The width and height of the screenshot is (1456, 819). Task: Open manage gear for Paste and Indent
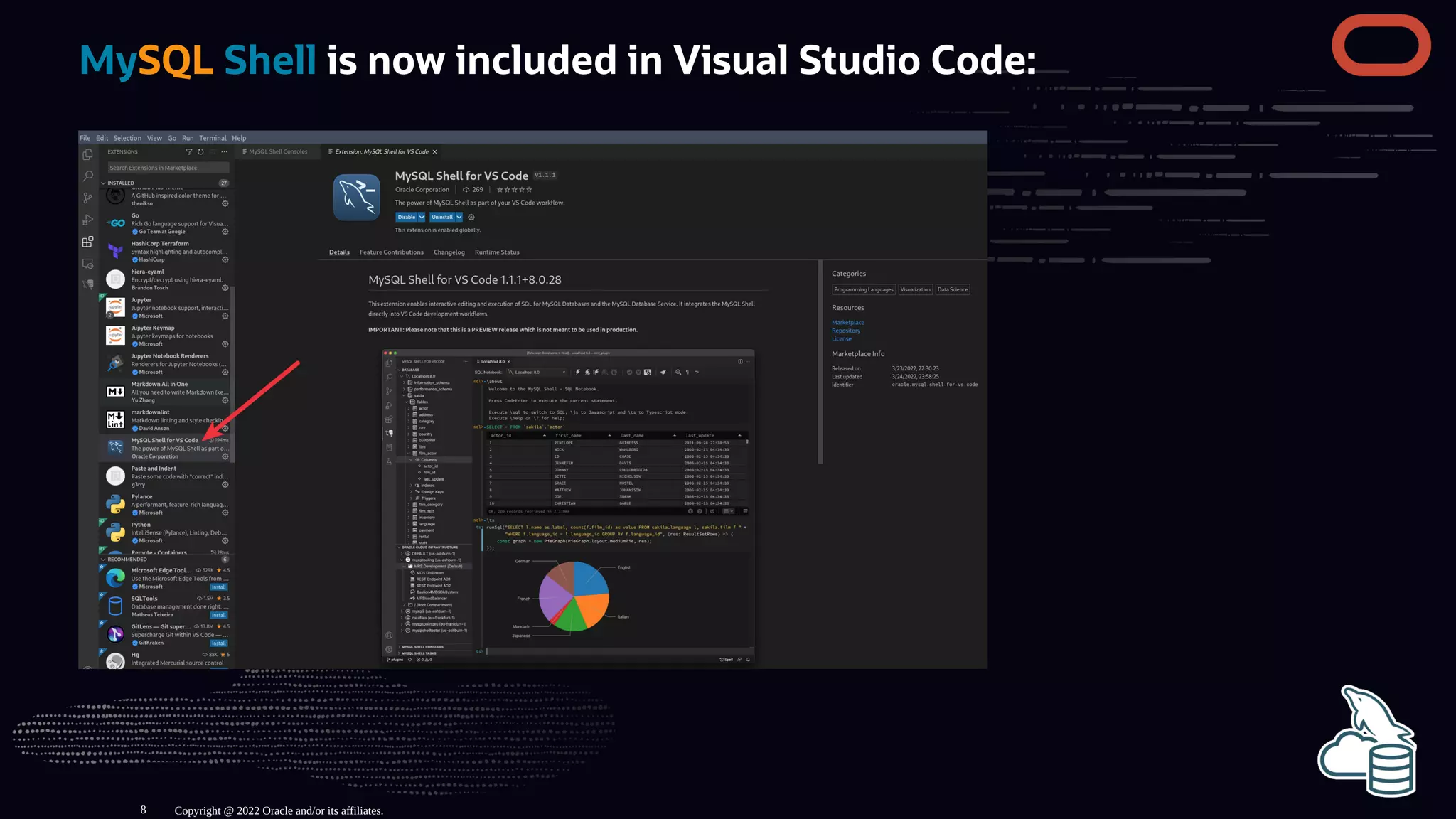click(225, 485)
